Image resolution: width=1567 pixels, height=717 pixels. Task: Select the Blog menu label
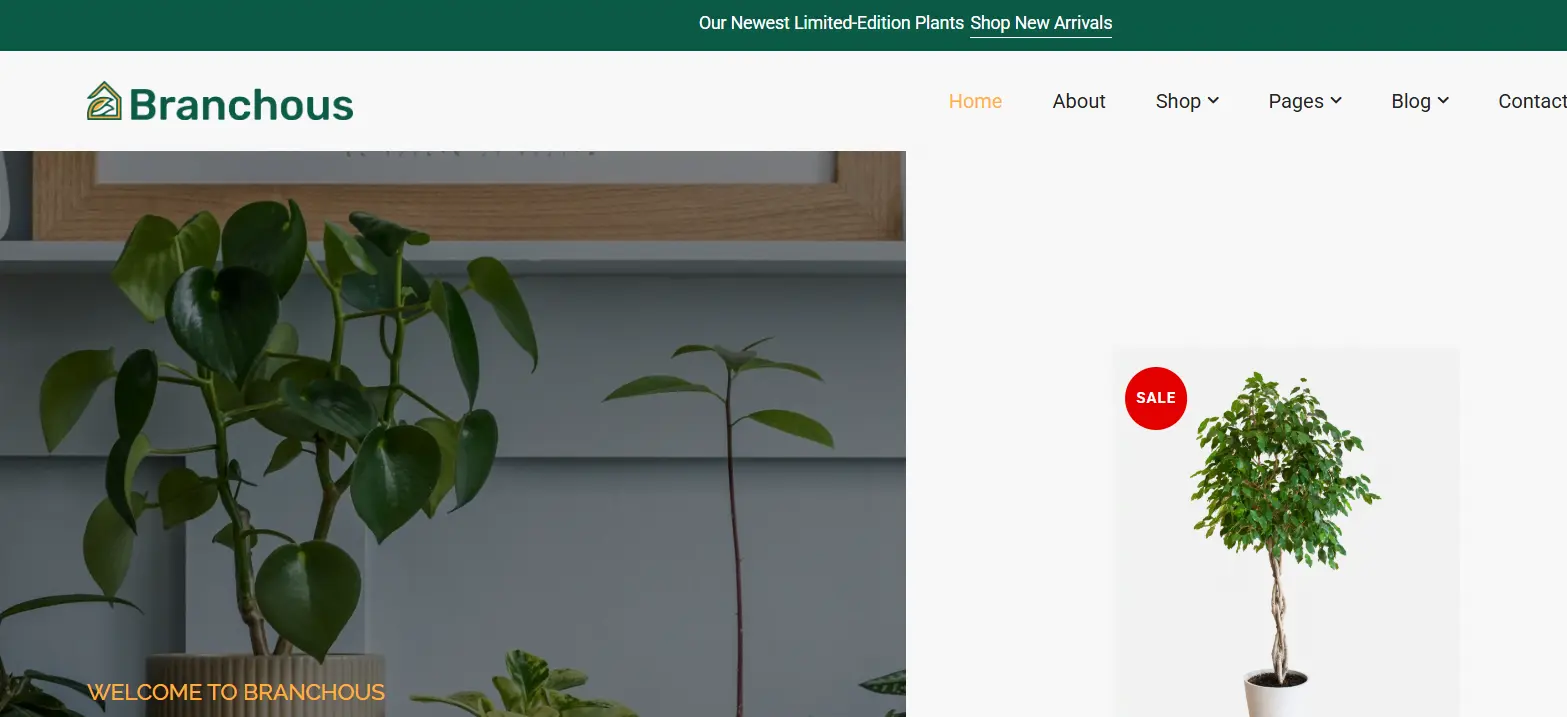coord(1411,101)
